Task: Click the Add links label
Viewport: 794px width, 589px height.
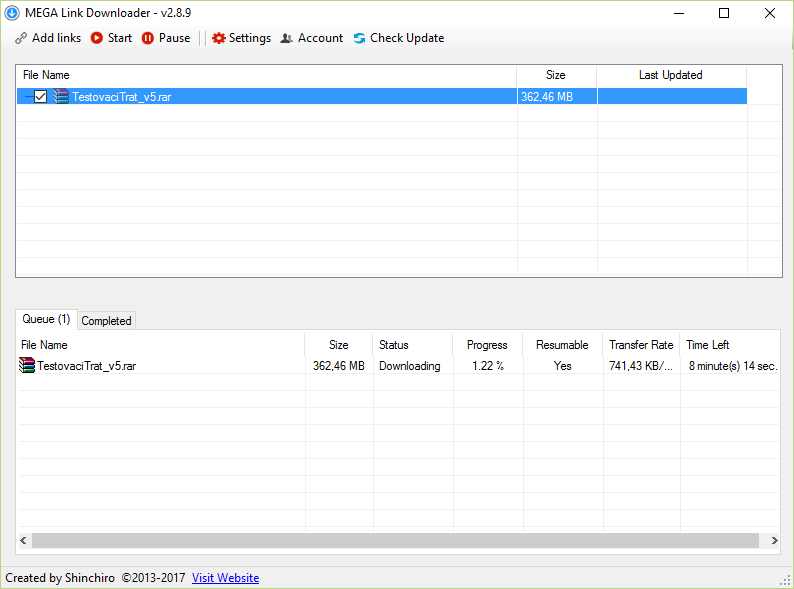Action: coord(56,38)
